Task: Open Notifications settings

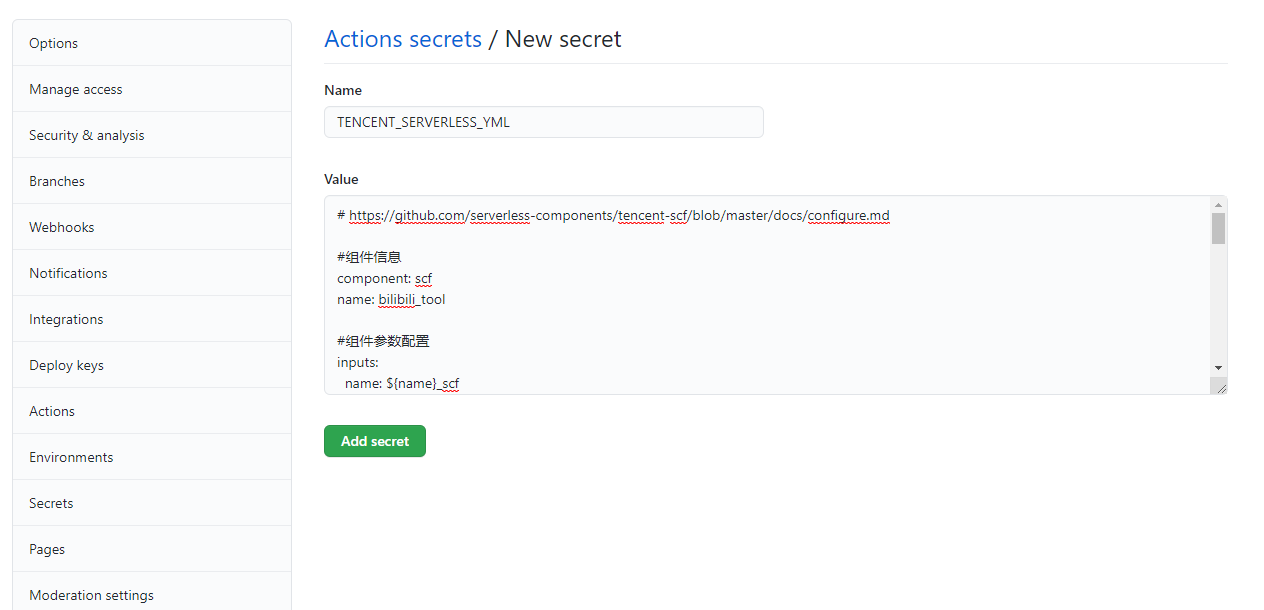Action: point(67,272)
